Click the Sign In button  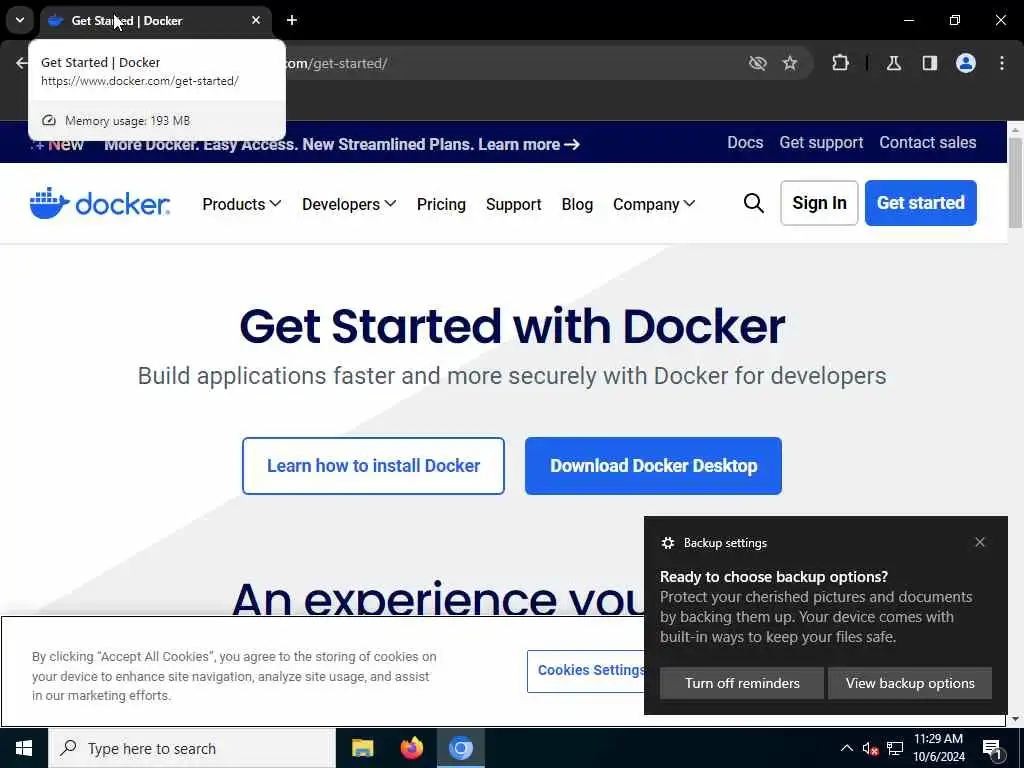pos(819,203)
